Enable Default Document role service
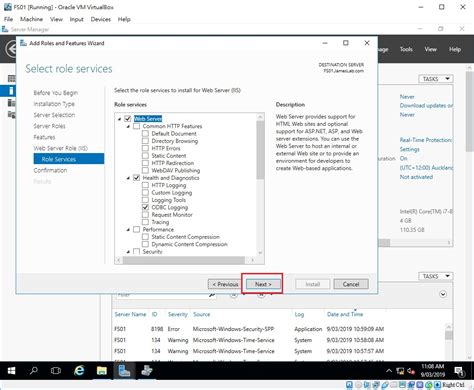474x390 pixels. [145, 133]
